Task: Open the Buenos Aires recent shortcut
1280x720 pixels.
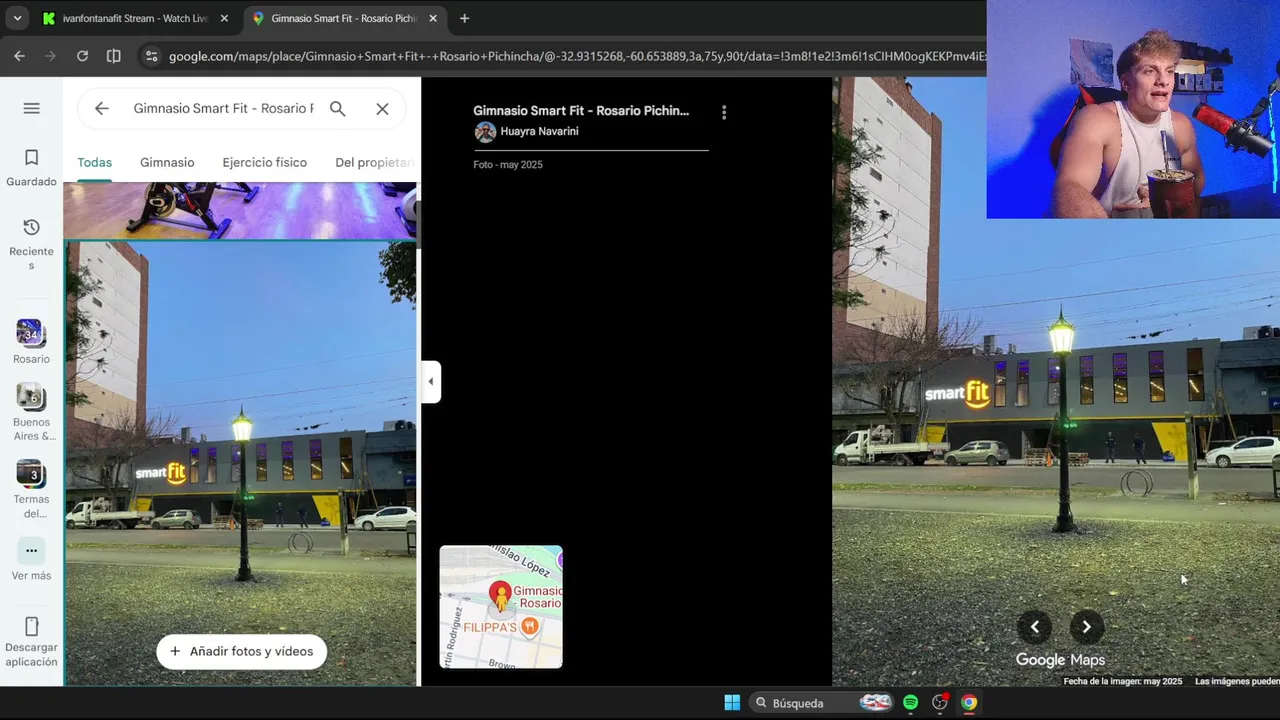Action: 31,412
